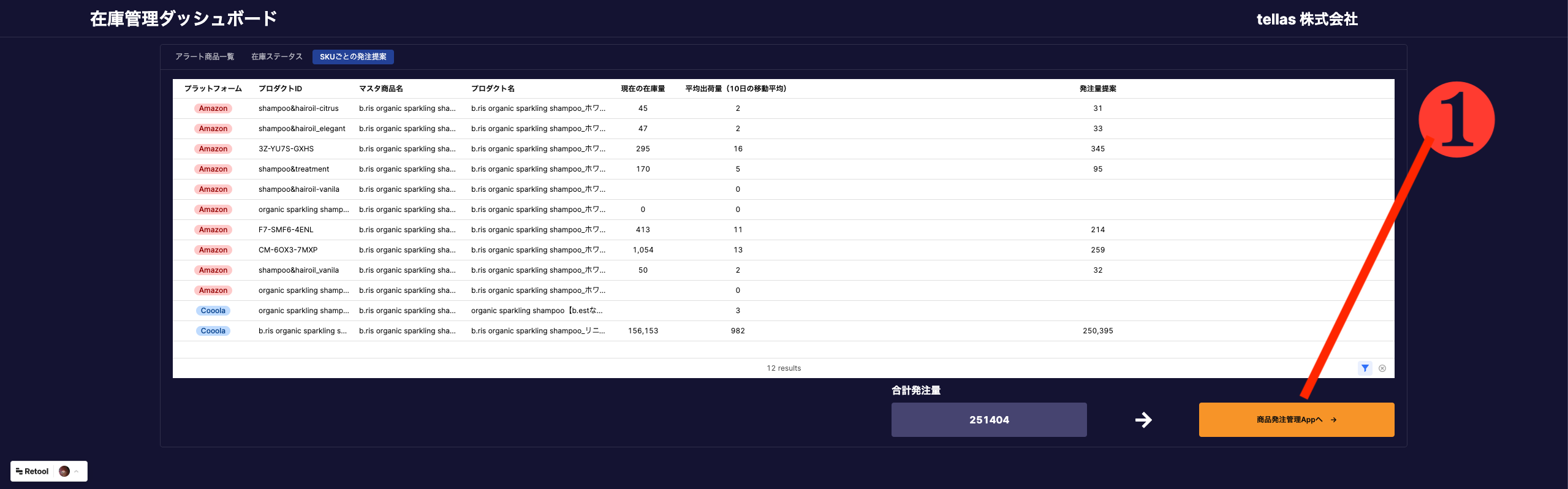Click the Amazon tag in 3Z-YU7S-GXHS row

coord(213,149)
